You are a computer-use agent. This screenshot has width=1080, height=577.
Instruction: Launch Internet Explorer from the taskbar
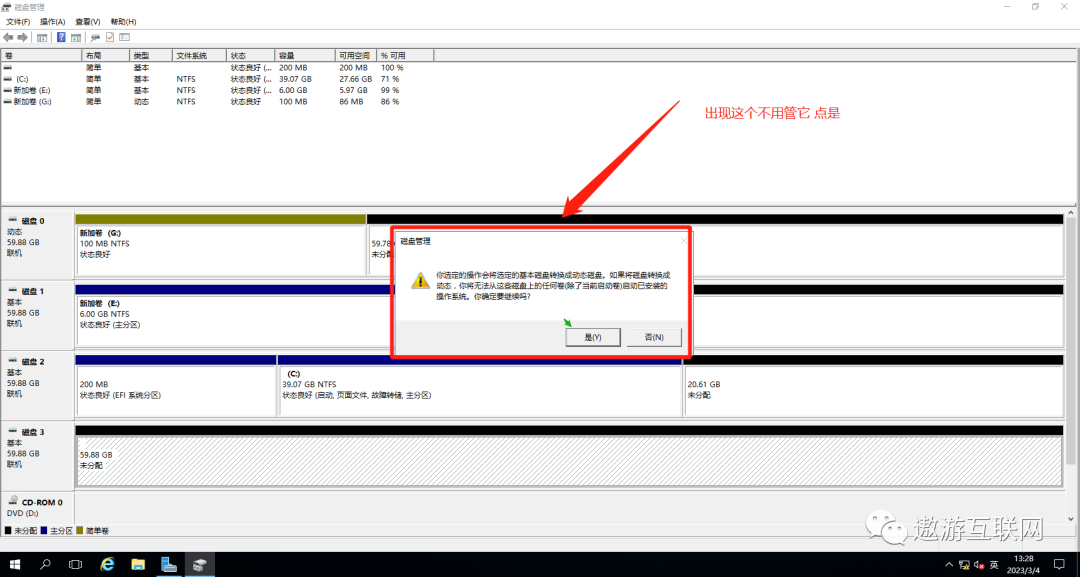(107, 565)
